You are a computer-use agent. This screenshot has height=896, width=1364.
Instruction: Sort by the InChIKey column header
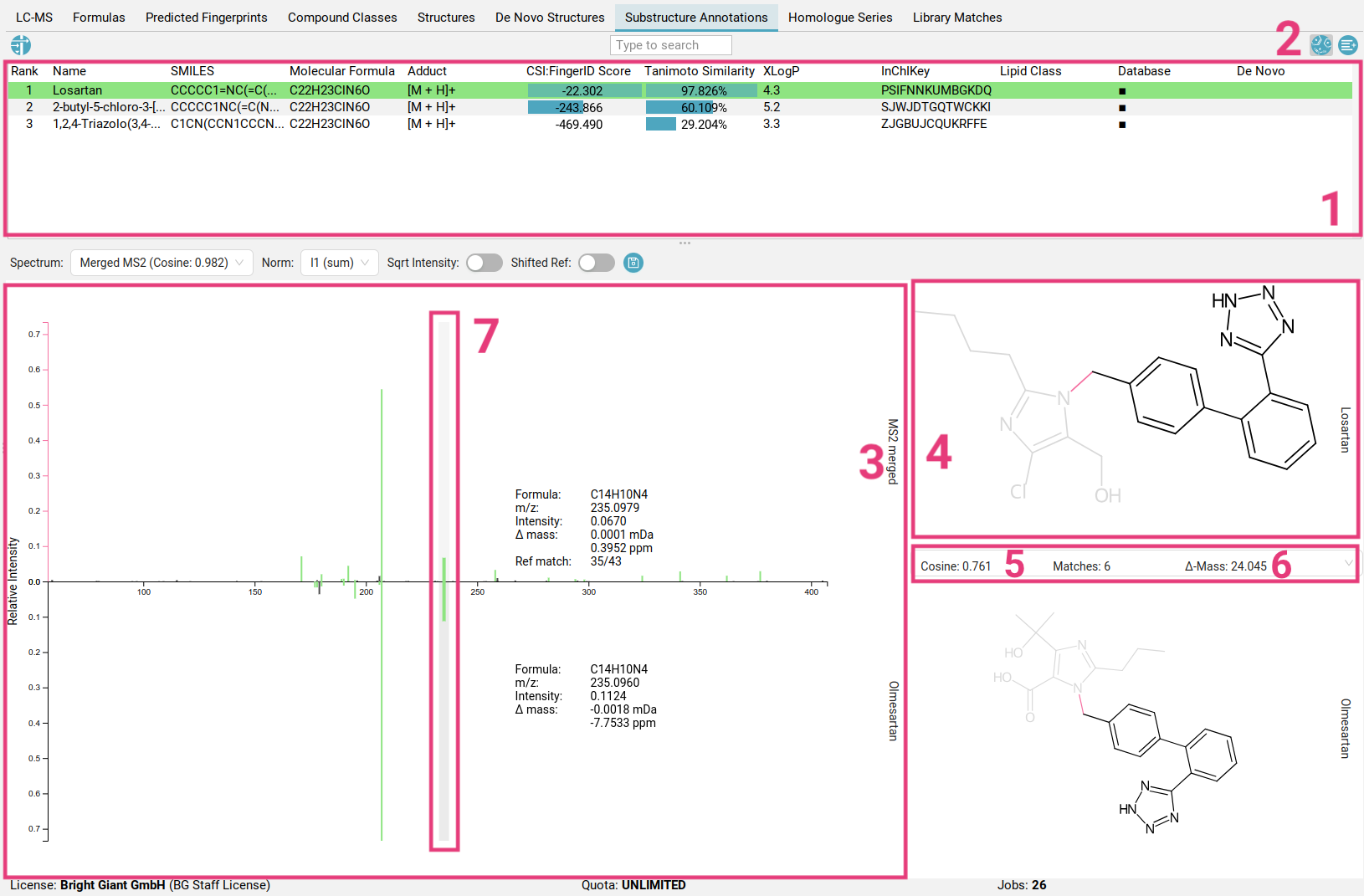905,71
